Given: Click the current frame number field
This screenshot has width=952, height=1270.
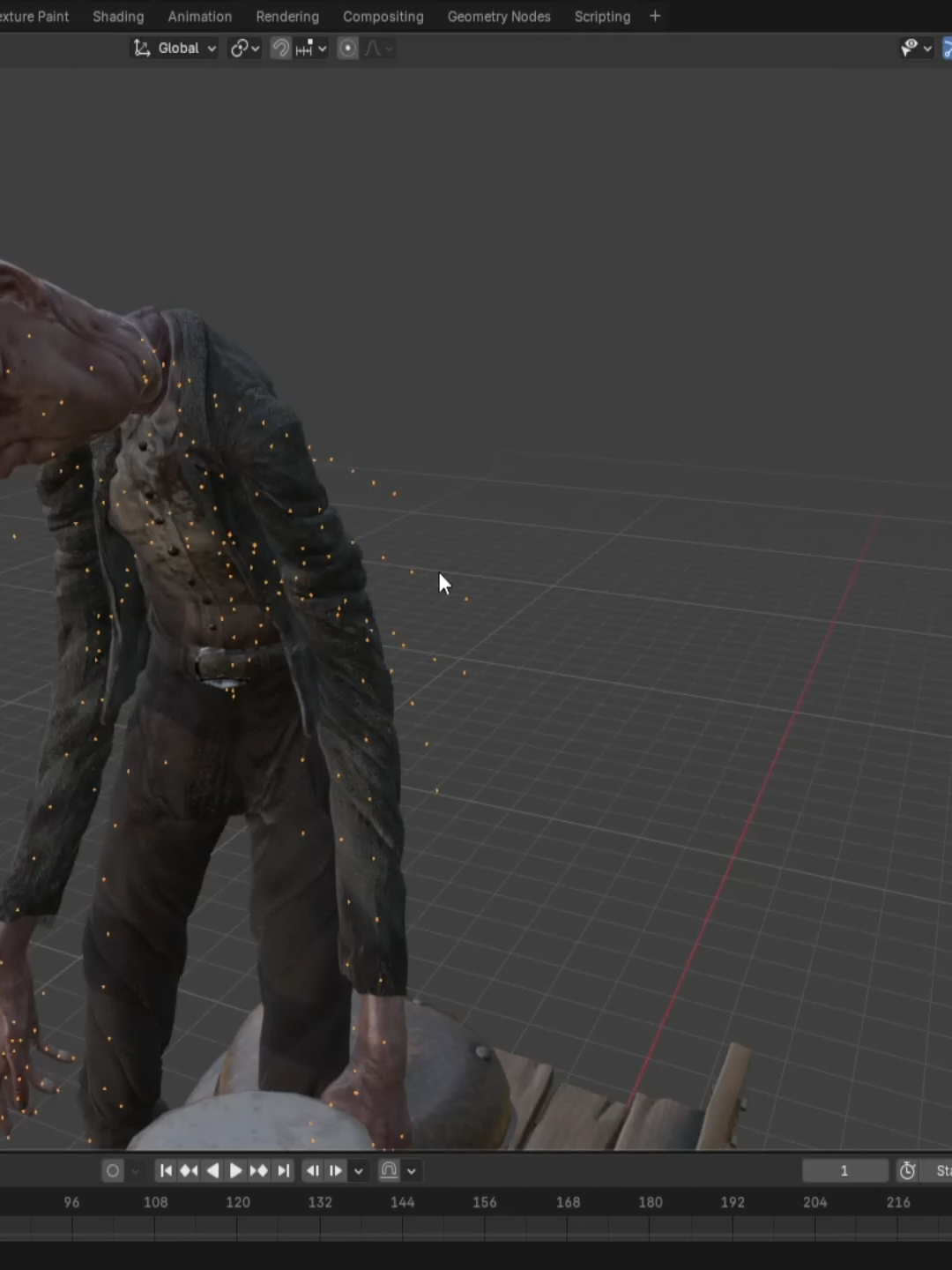Looking at the screenshot, I should [844, 1170].
